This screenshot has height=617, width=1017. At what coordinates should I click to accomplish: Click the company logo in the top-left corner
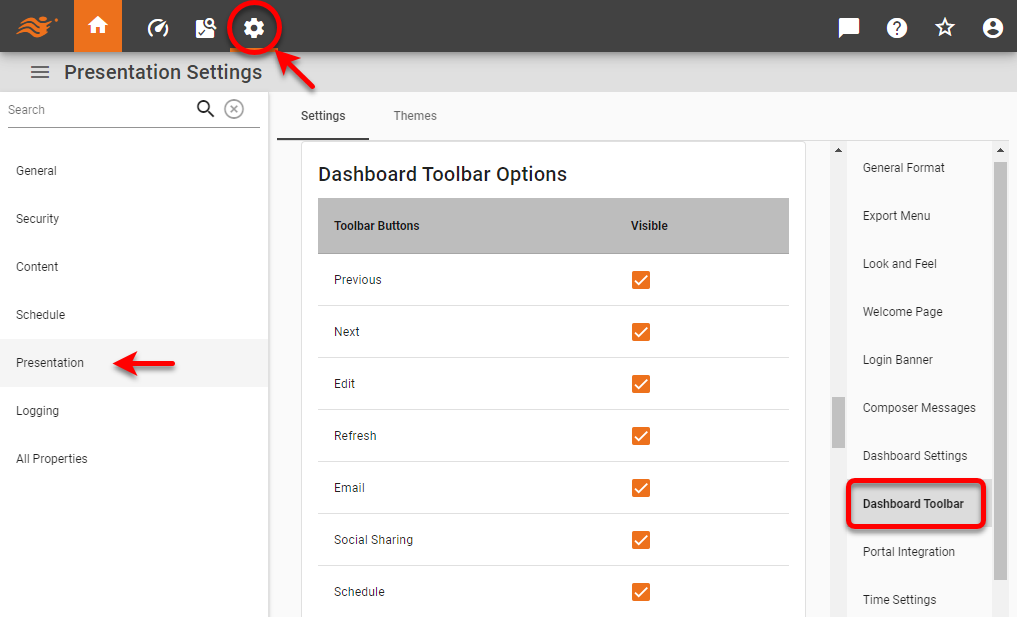(37, 26)
